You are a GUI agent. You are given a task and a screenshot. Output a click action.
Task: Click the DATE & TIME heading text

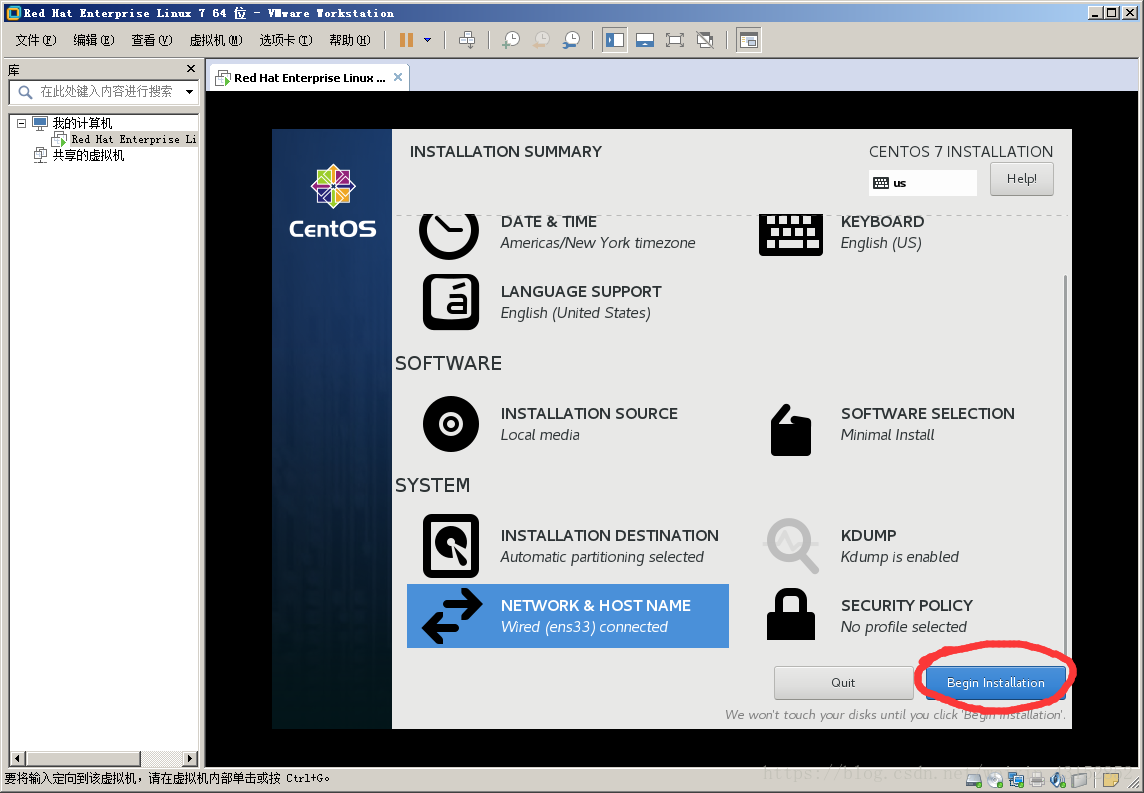(549, 222)
